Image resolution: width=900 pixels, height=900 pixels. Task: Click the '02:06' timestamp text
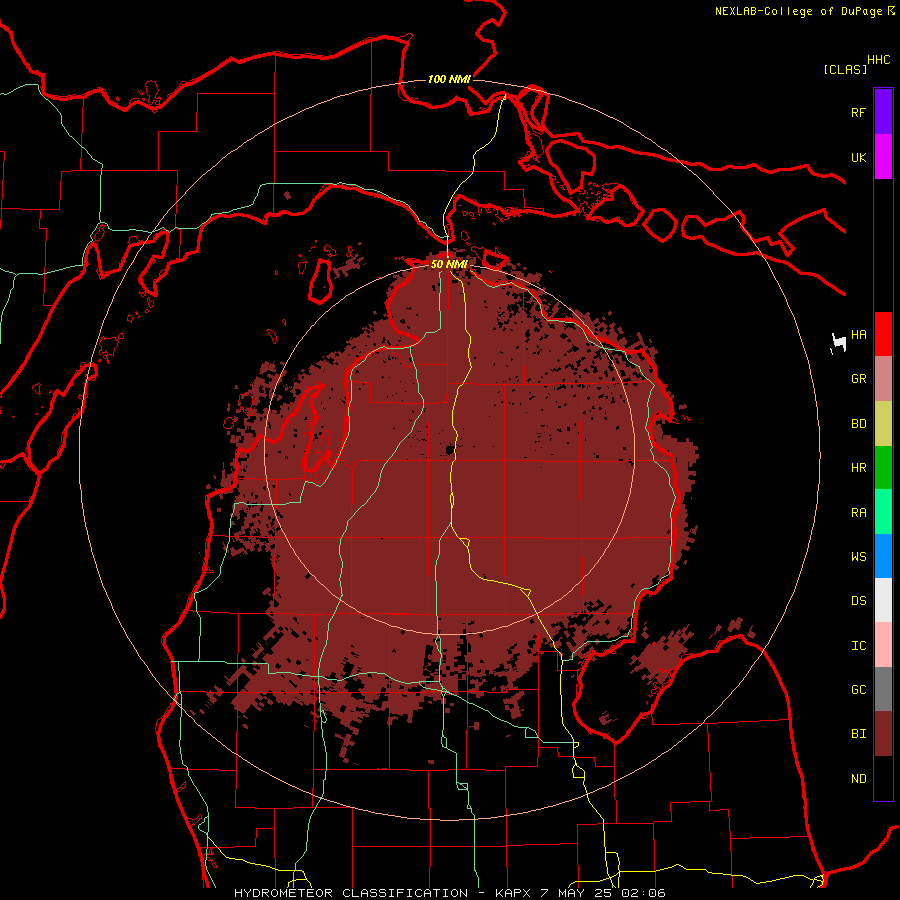[643, 893]
